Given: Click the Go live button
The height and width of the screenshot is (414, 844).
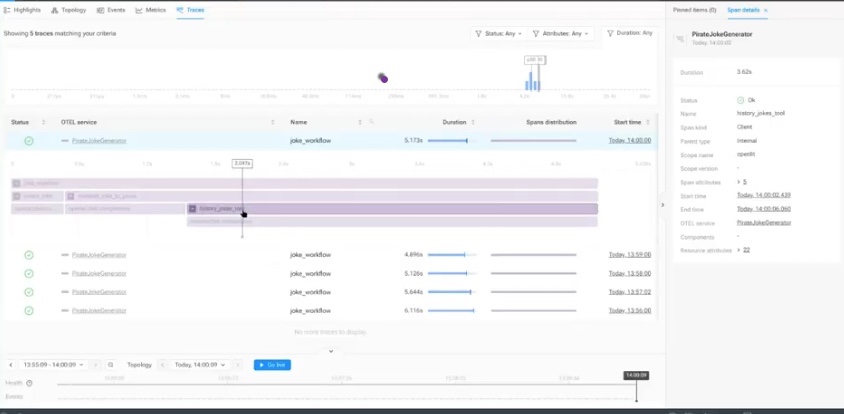Looking at the screenshot, I should click(x=272, y=365).
